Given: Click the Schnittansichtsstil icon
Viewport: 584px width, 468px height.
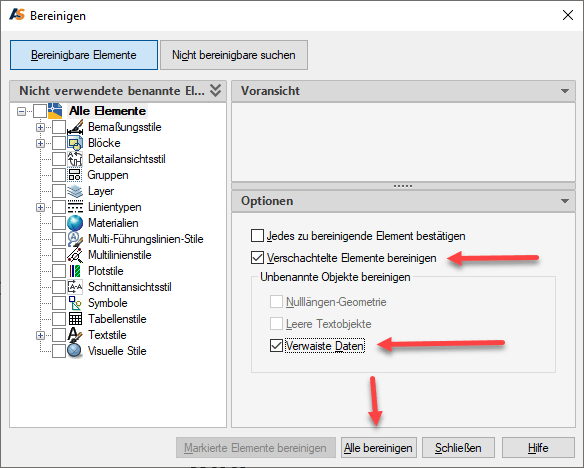Looking at the screenshot, I should point(75,287).
